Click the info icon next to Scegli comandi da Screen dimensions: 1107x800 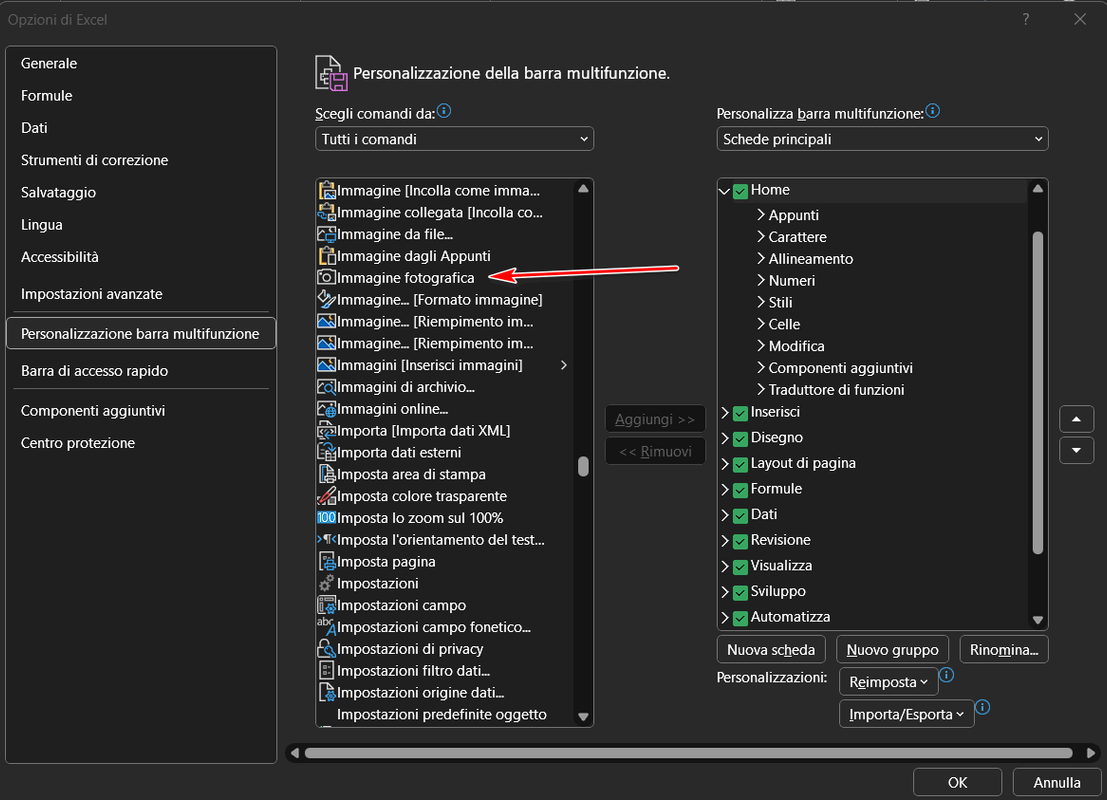[444, 111]
